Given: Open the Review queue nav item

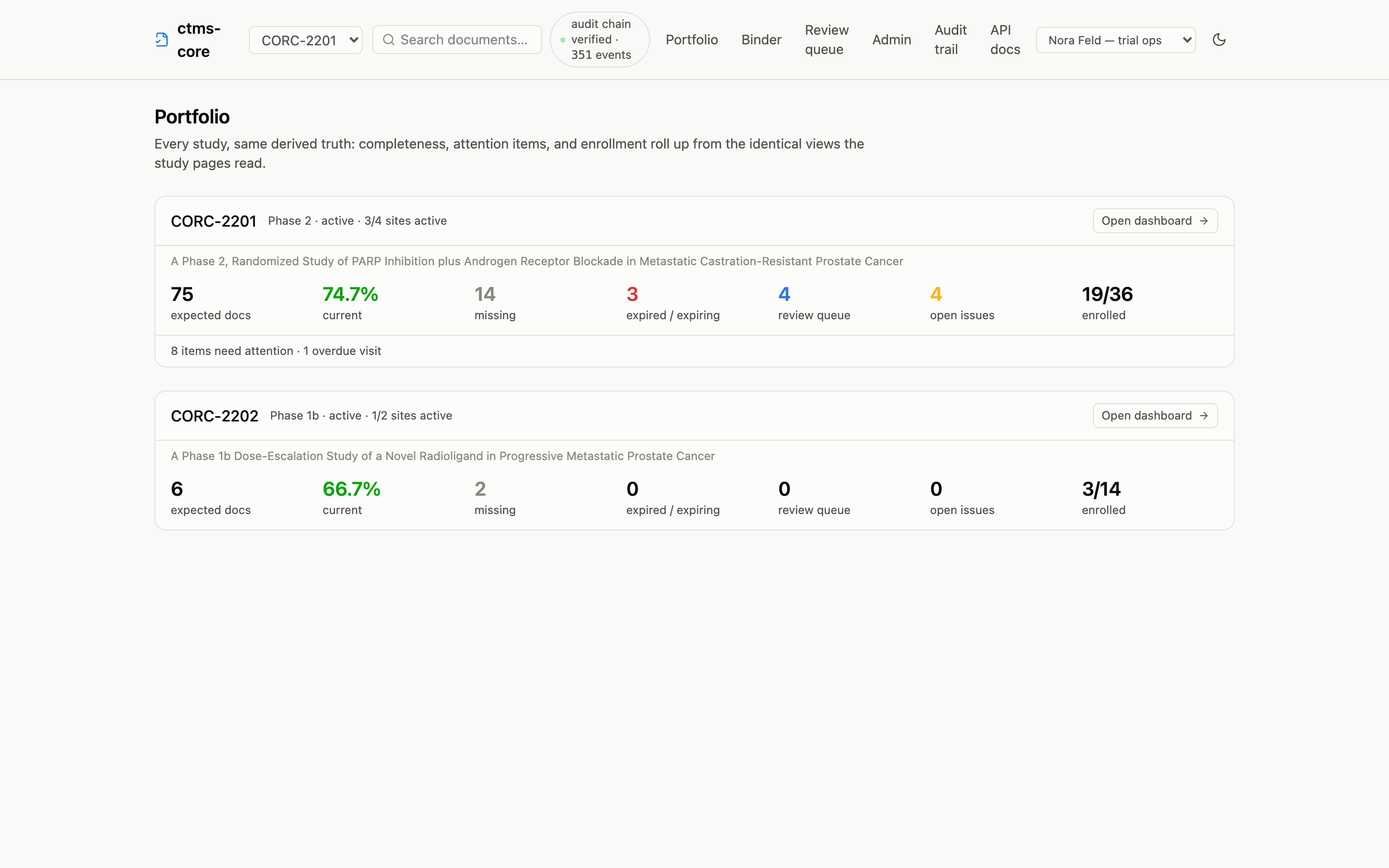Looking at the screenshot, I should pos(827,40).
